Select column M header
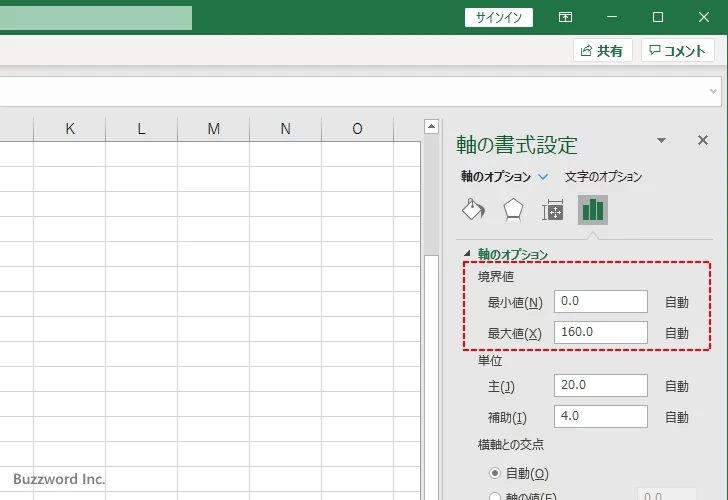Screen dimensions: 728x500 pos(214,128)
